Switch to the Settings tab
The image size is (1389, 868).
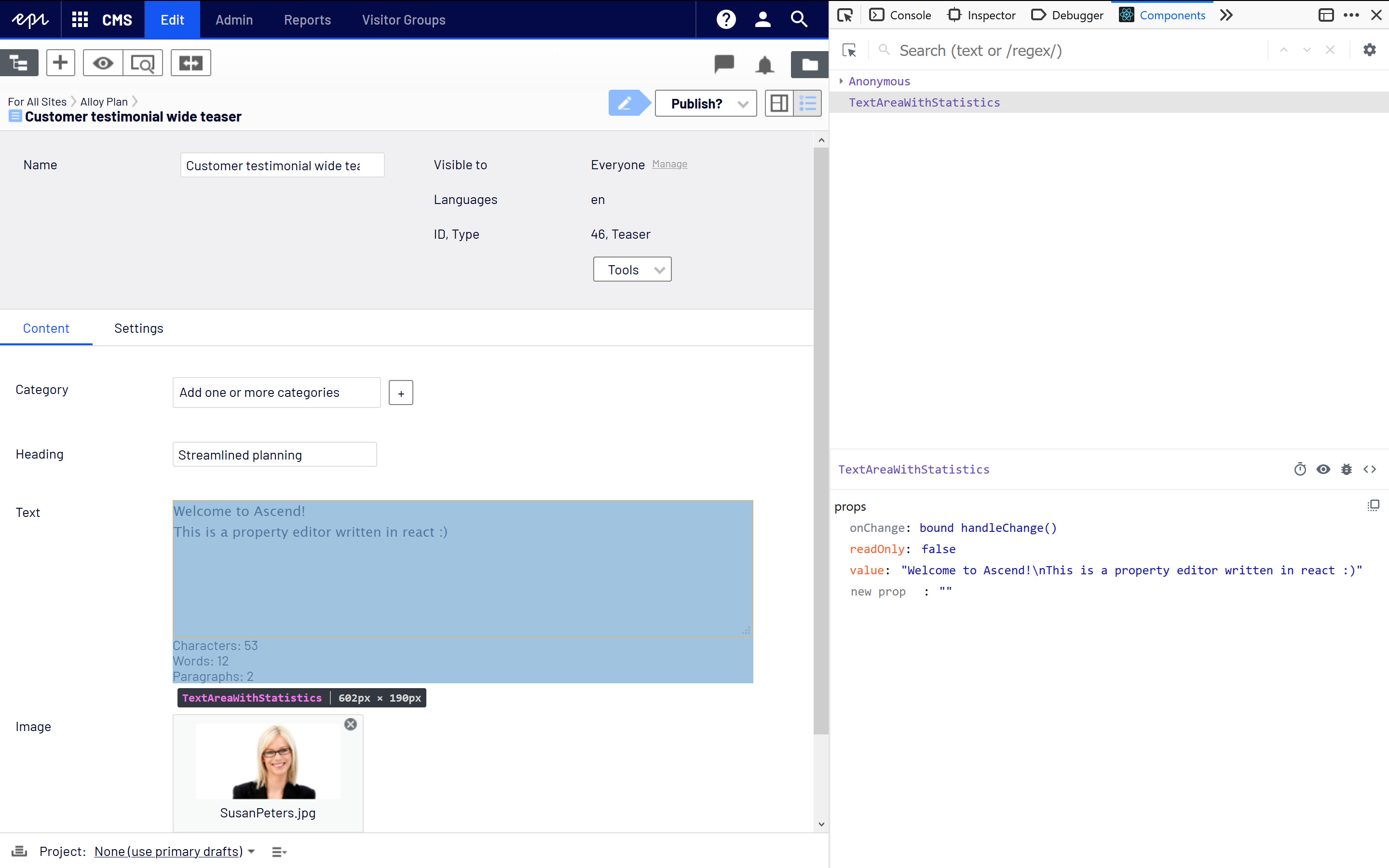tap(138, 328)
